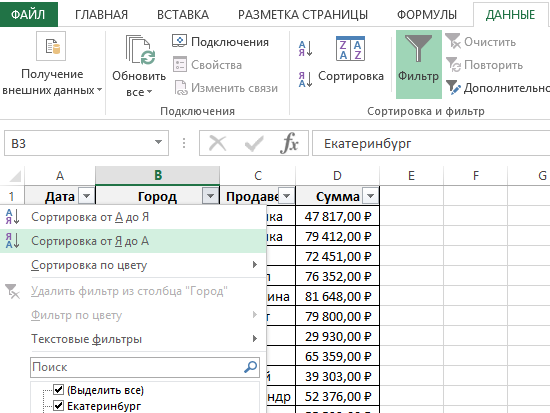Screen dimensions: 550x413
Task: Choose Сортировка от А до Я
Action: coord(133,217)
